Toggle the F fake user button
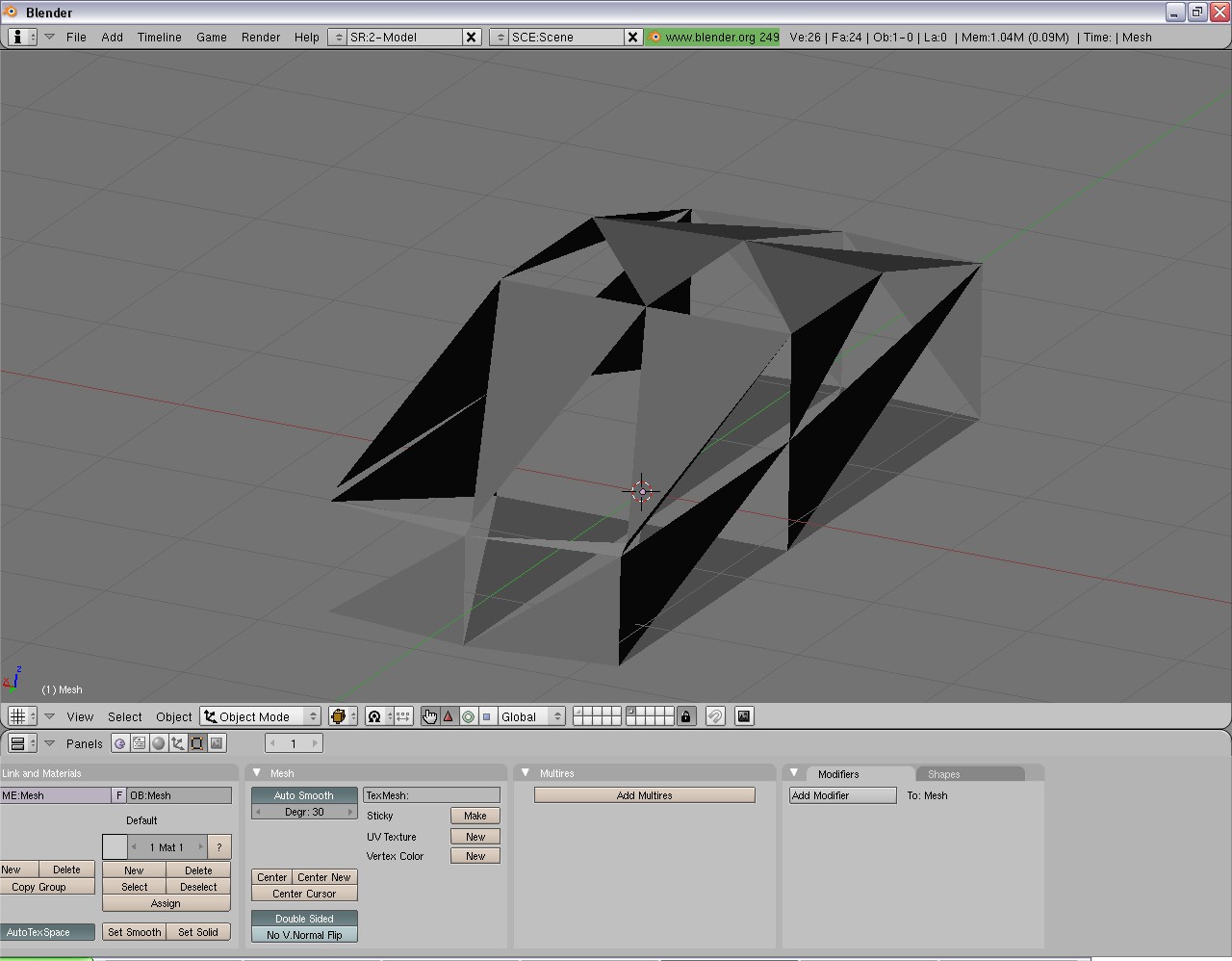This screenshot has width=1232, height=961. click(x=119, y=795)
